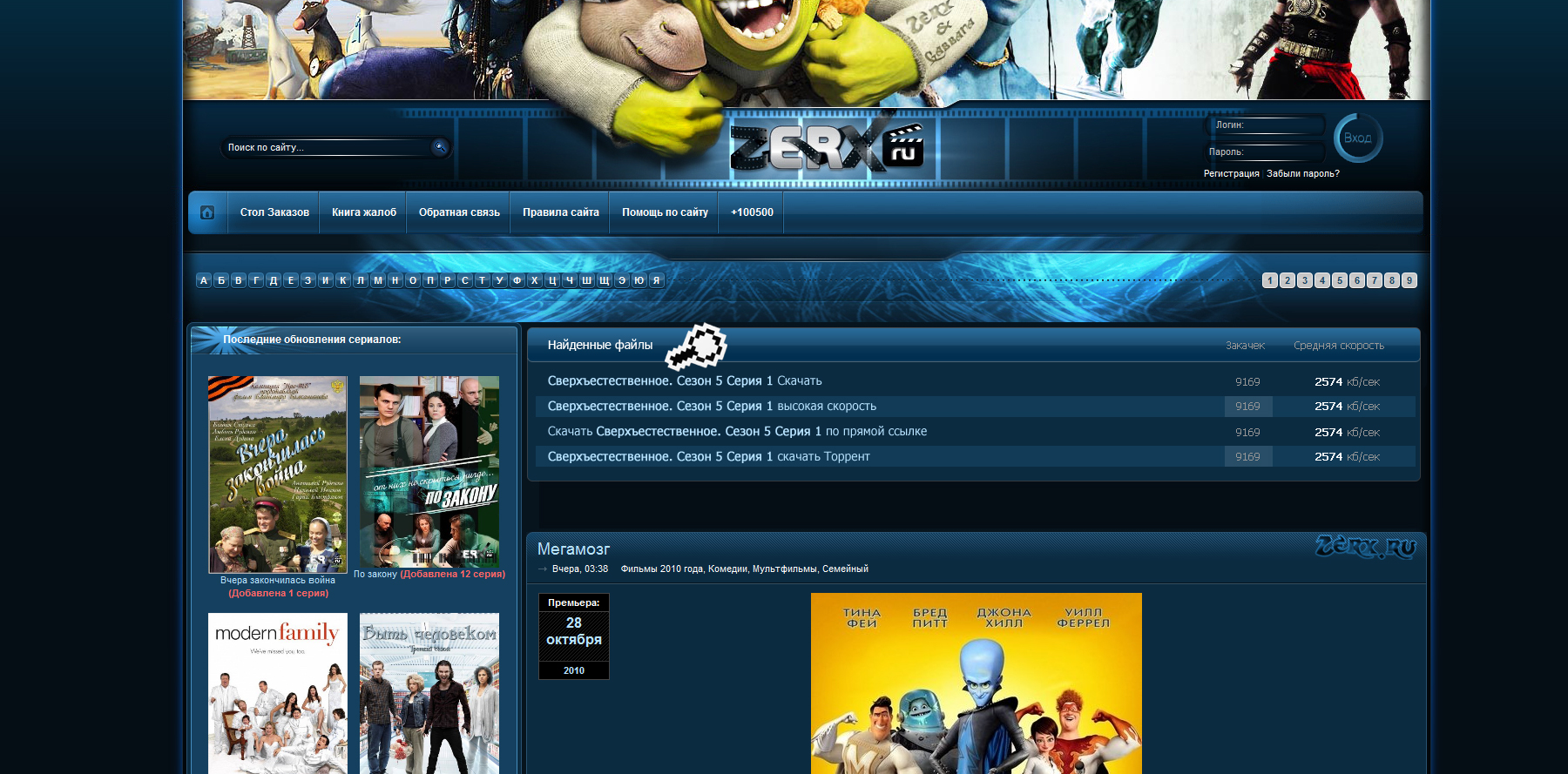Focus the Пароль input field

tap(1265, 152)
